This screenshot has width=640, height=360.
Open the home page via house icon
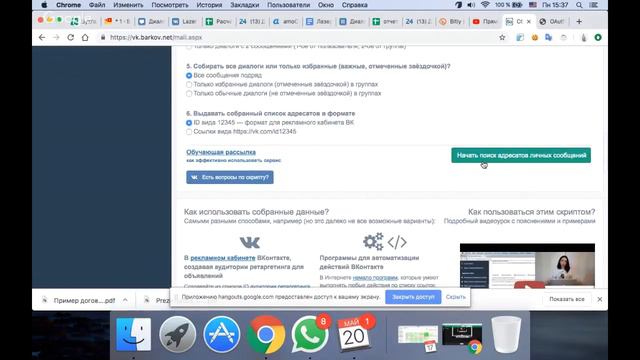85,37
